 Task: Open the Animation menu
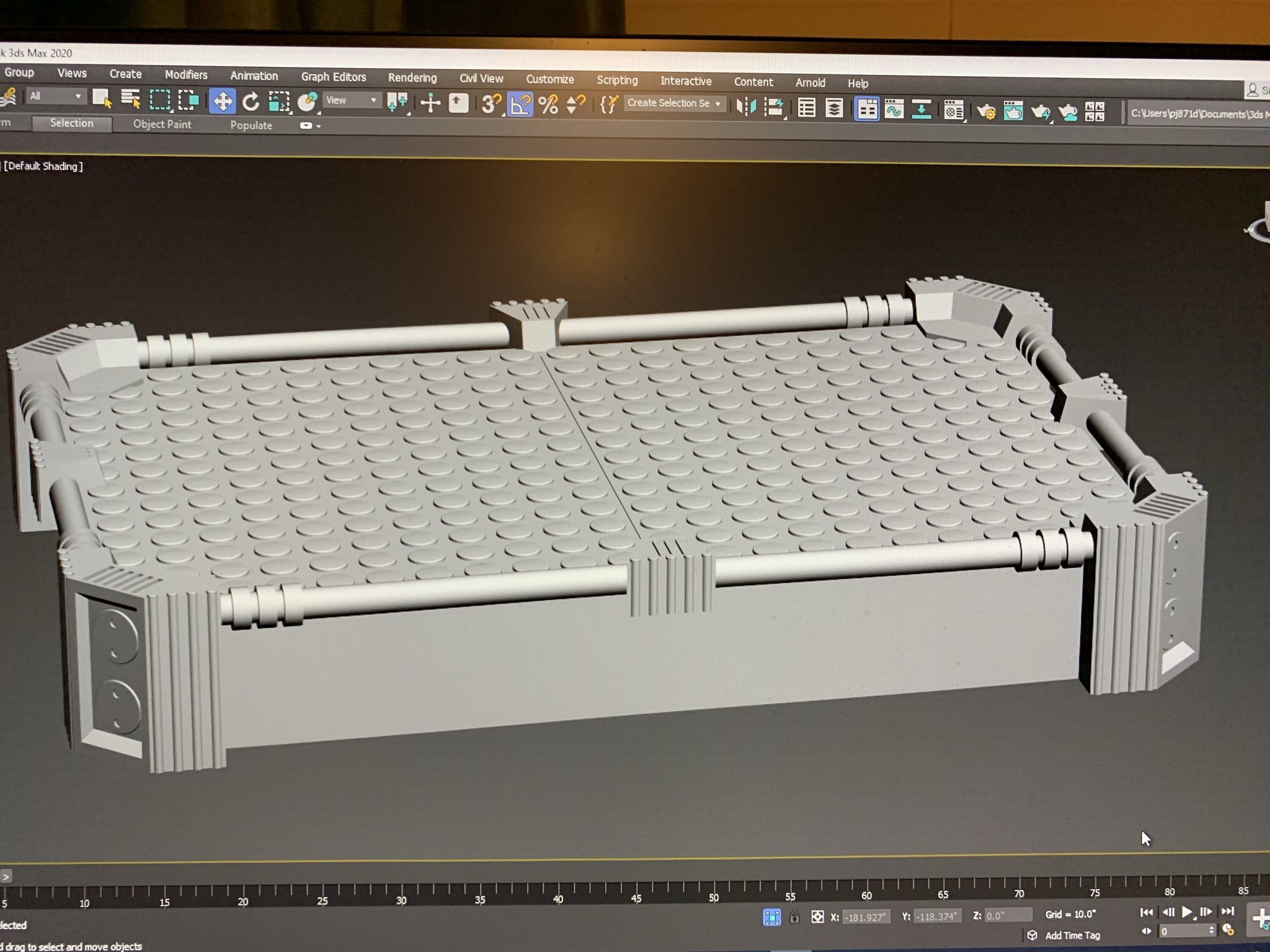pyautogui.click(x=254, y=76)
